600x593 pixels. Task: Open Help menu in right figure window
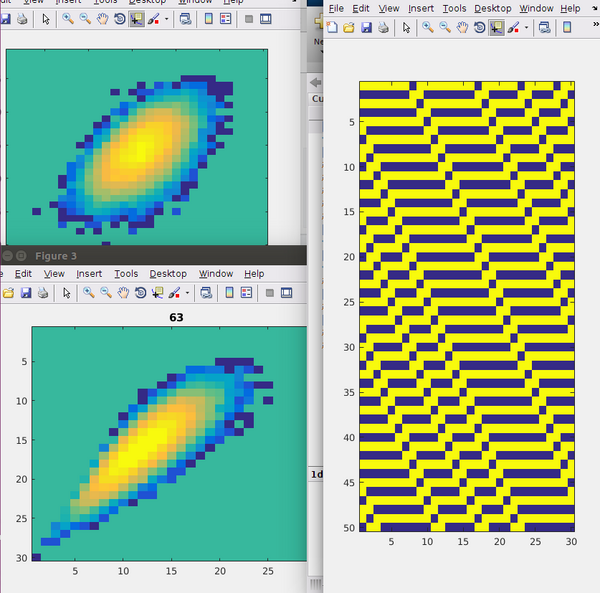click(x=570, y=8)
